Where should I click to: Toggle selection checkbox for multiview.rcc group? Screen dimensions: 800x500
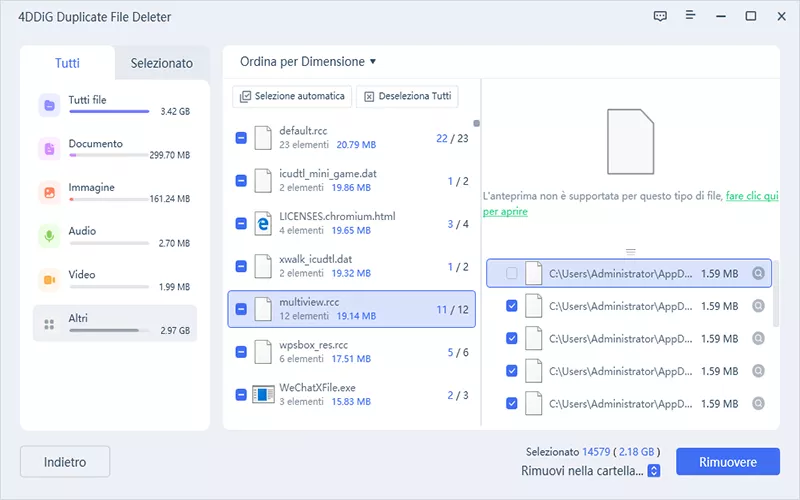click(x=241, y=309)
